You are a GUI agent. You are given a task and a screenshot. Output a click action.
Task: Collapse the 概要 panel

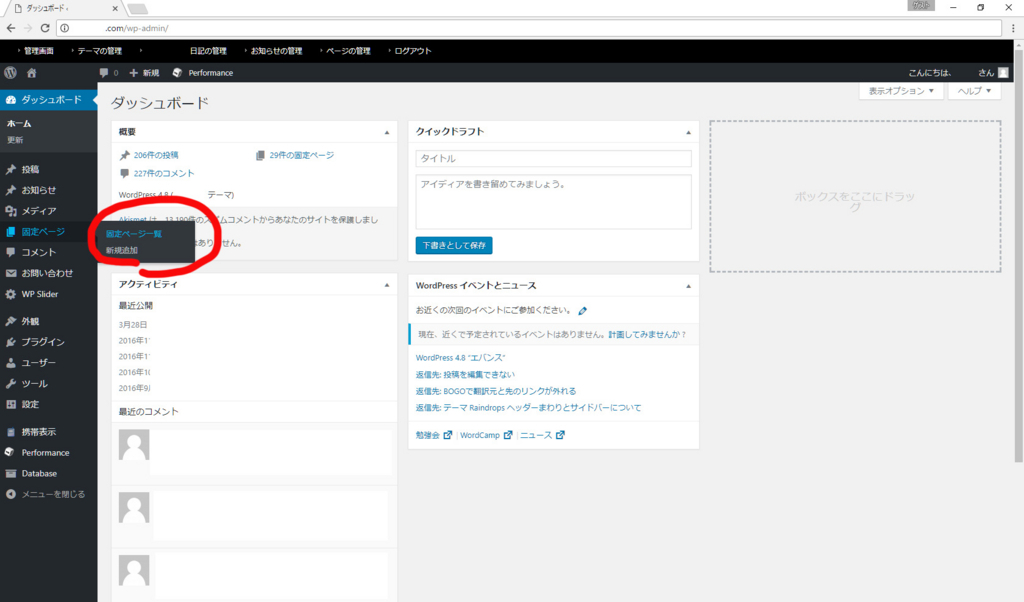coord(387,133)
